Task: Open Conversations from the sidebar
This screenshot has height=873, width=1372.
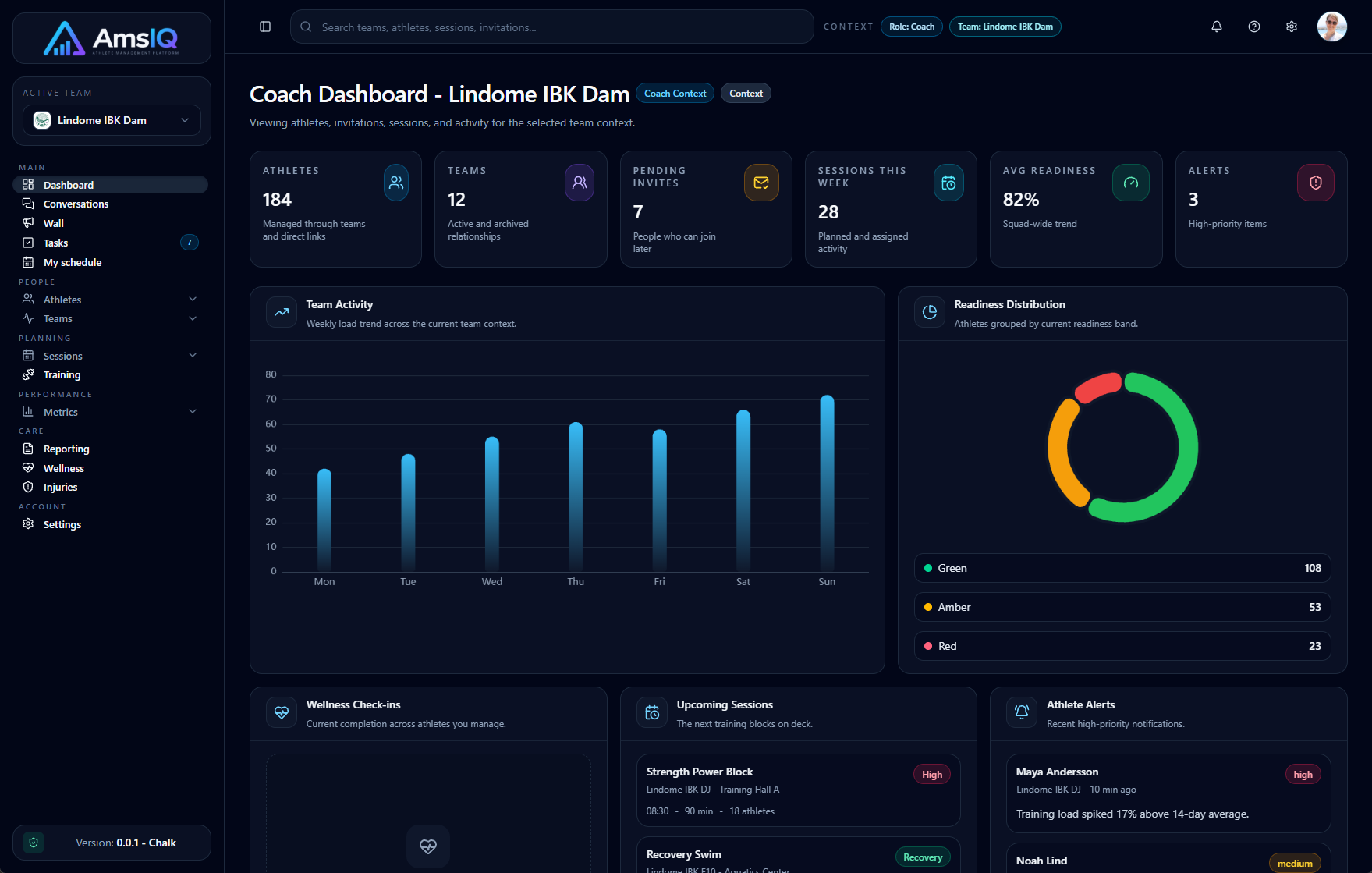Action: pyautogui.click(x=110, y=204)
